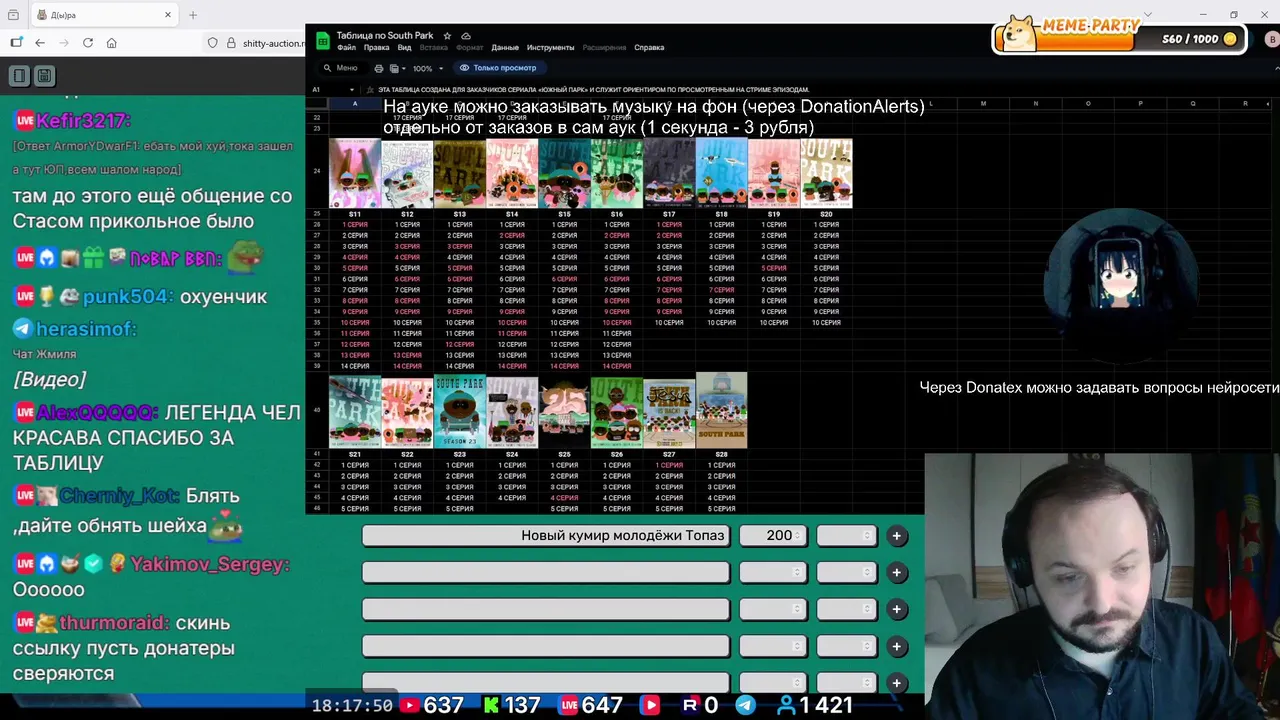Image resolution: width=1280 pixels, height=720 pixels.
Task: Toggle the sidebar panel icon on auction page
Action: click(19, 76)
